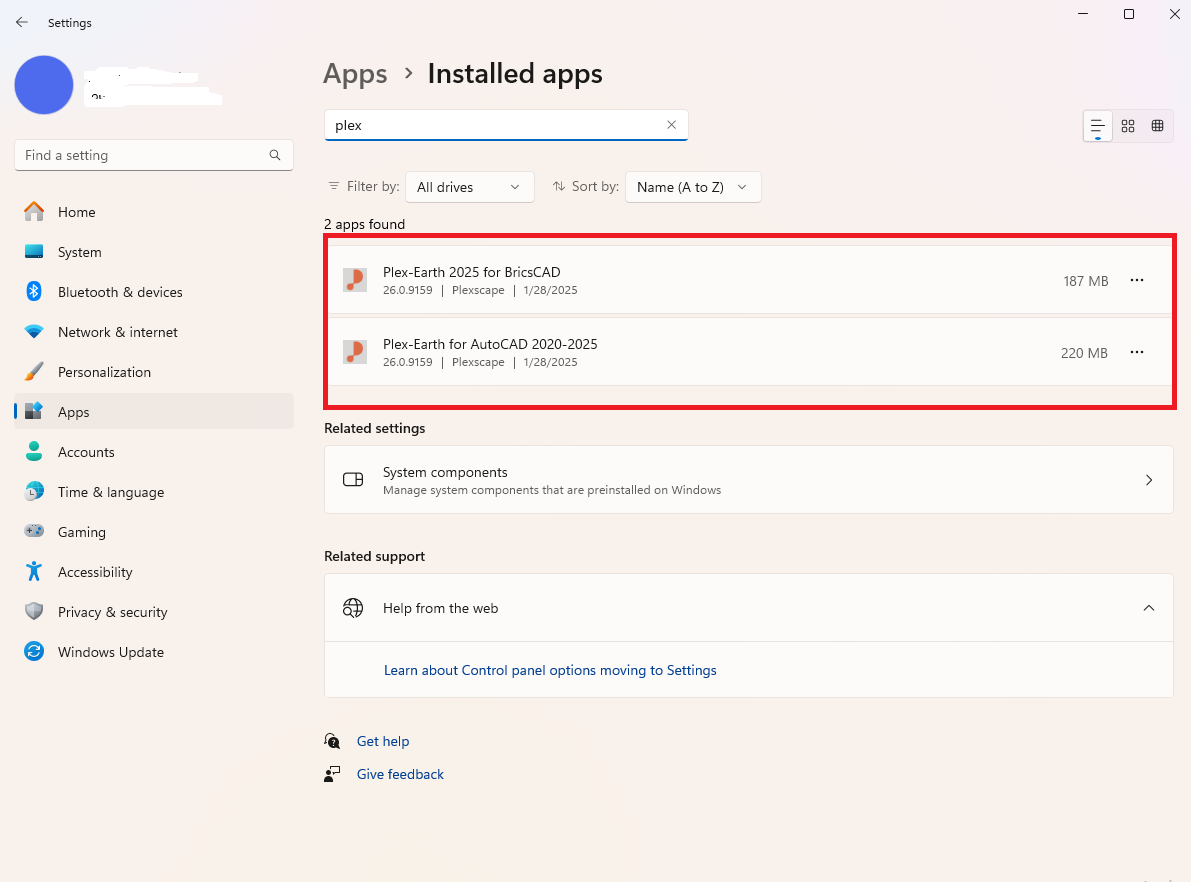The height and width of the screenshot is (882, 1191).
Task: Click the Help from the web globe icon
Action: 352,608
